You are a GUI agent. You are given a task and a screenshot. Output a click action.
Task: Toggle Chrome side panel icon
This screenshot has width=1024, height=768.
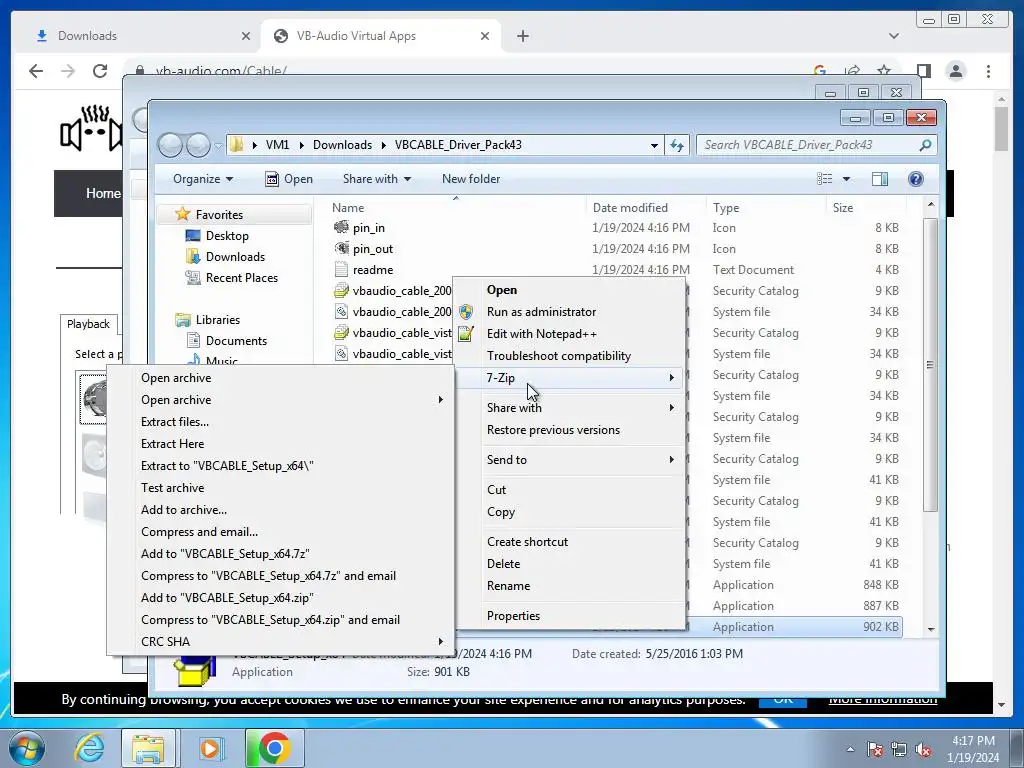pos(923,71)
